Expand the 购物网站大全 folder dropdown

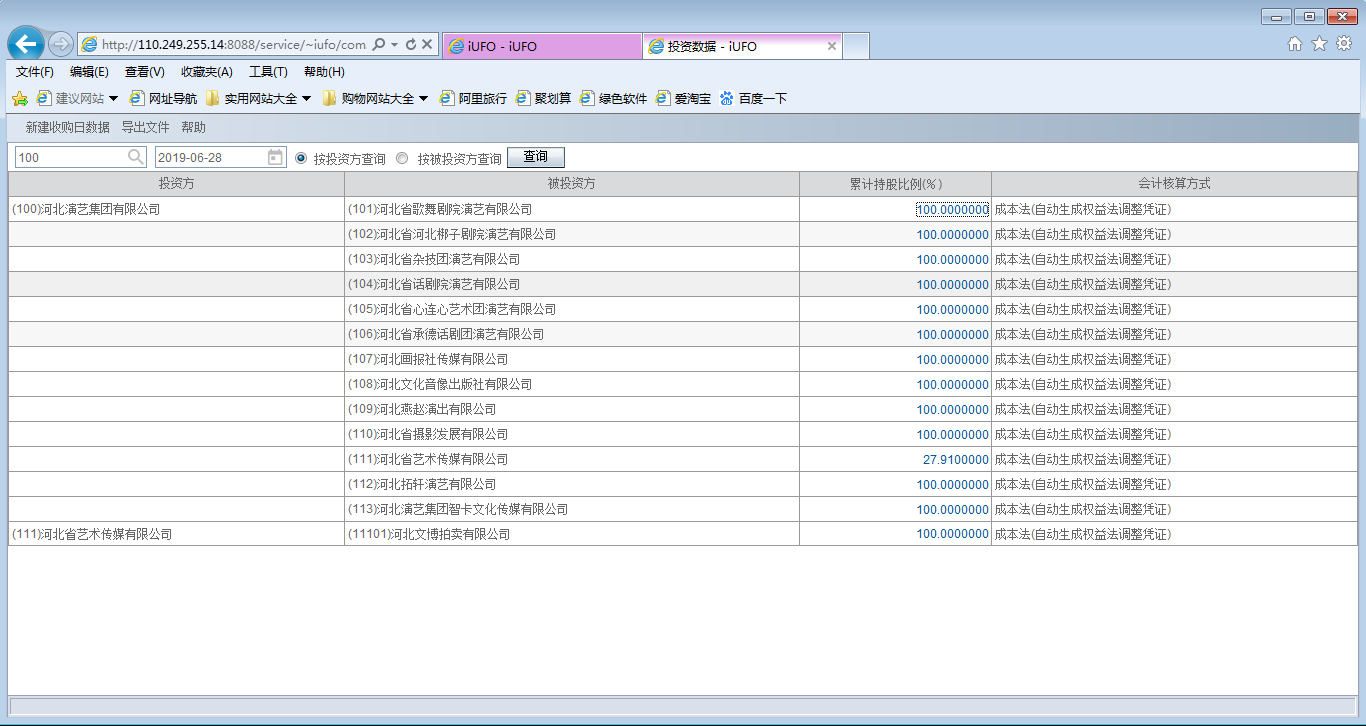[x=423, y=98]
